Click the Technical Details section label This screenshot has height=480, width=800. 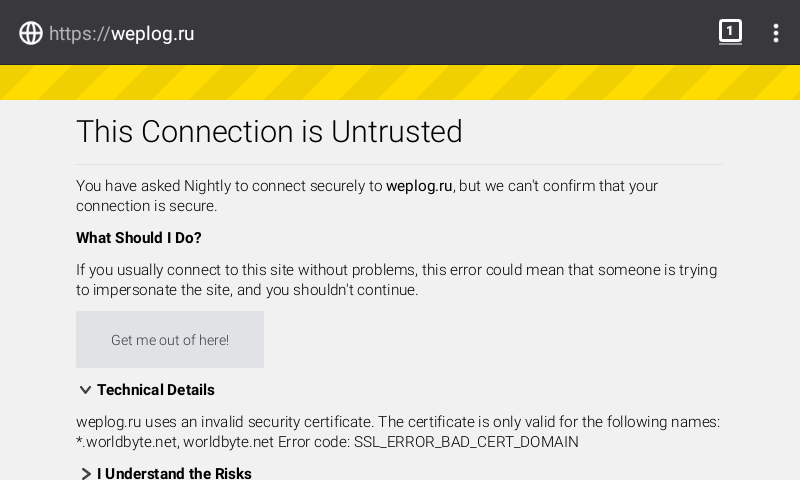point(156,390)
